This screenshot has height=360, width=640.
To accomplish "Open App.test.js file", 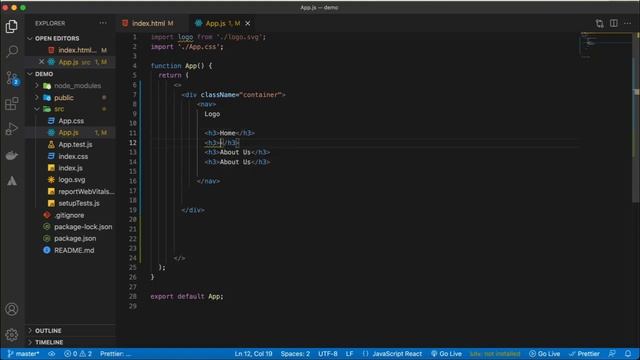I will 75,144.
